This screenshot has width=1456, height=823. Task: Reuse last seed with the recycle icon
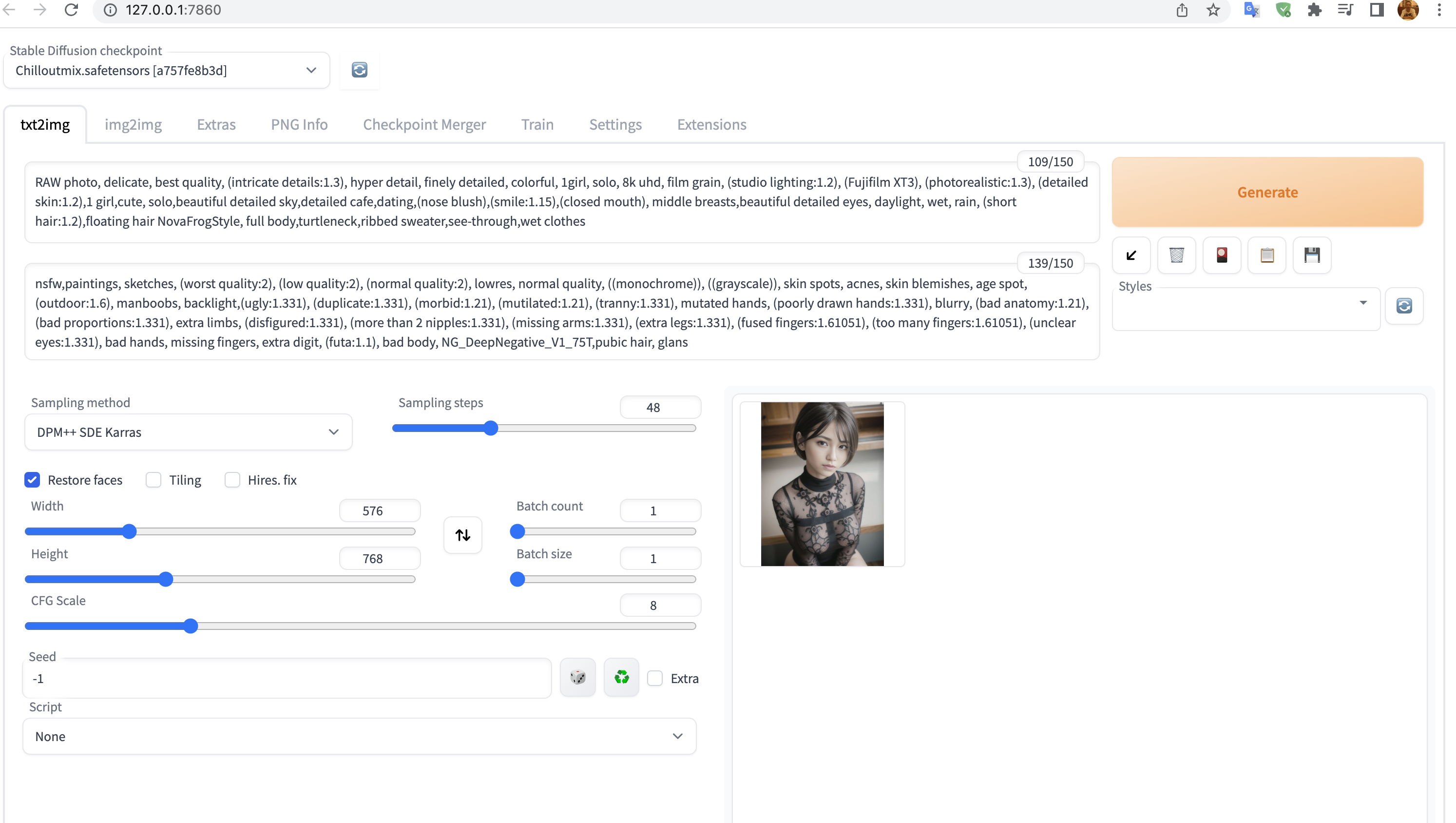[x=621, y=677]
